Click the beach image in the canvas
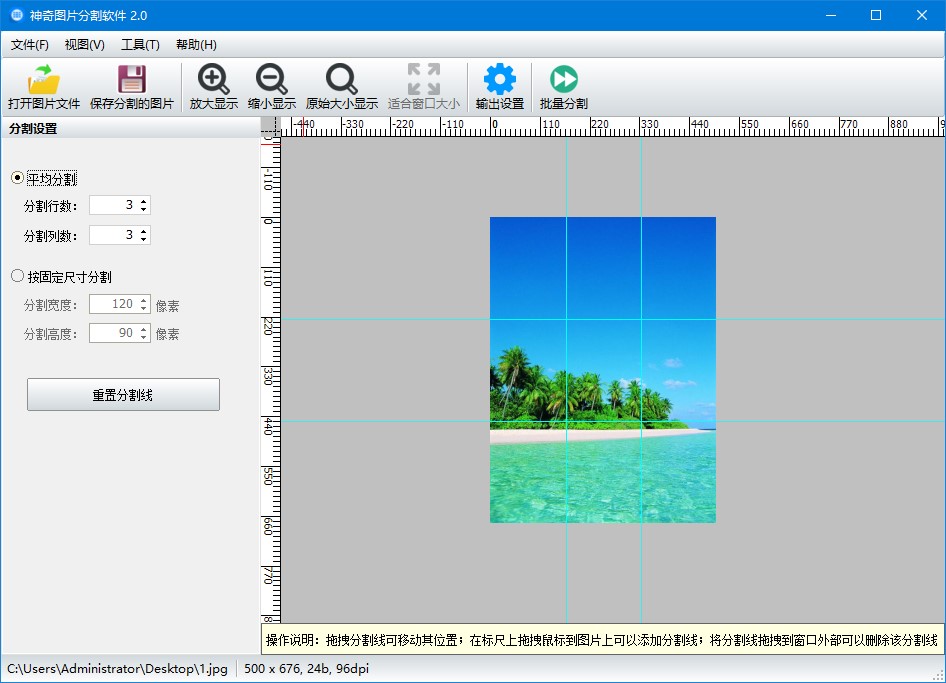This screenshot has width=946, height=683. [602, 370]
